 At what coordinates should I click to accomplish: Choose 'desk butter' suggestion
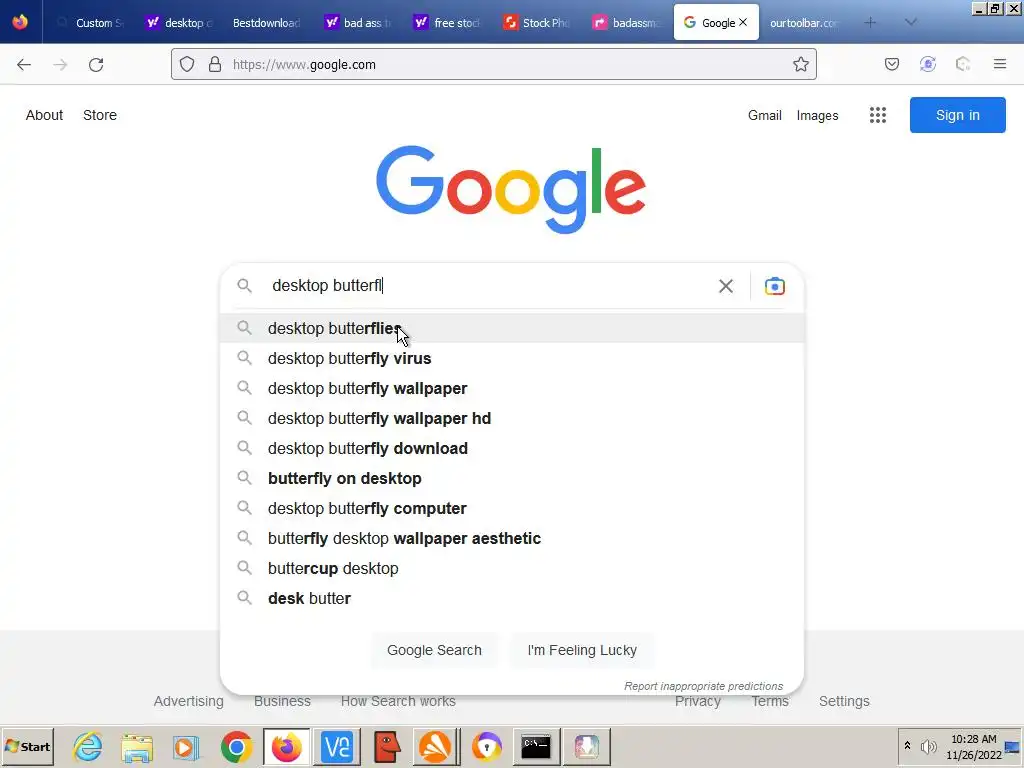[x=512, y=599]
